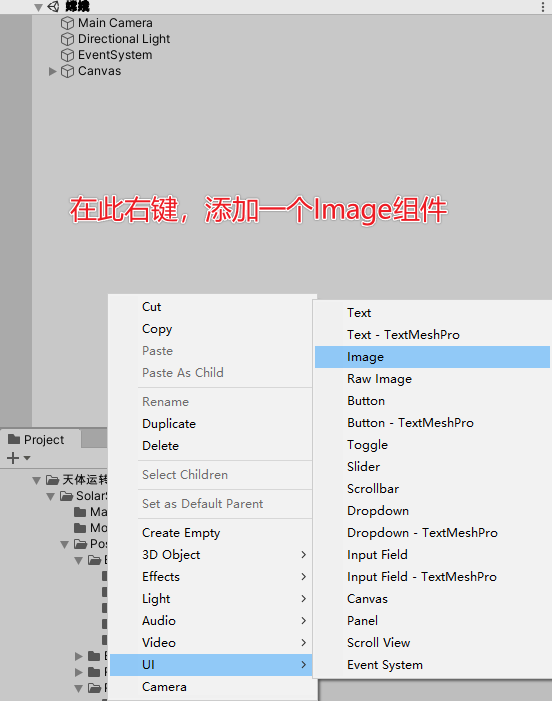This screenshot has width=552, height=701.
Task: Choose Slider from the UI submenu
Action: (x=432, y=467)
